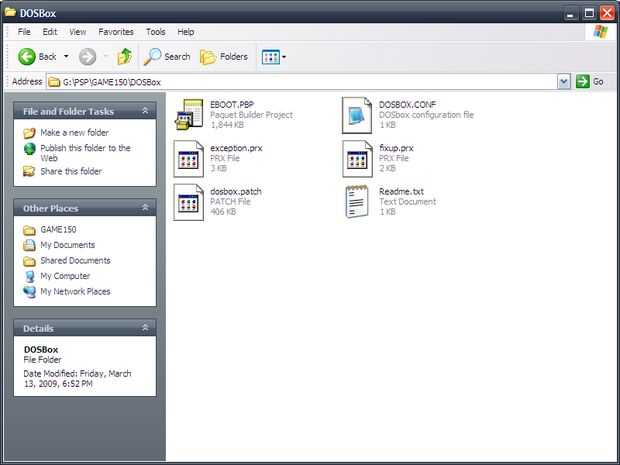Click the Share this folder icon
Screen dimensions: 620x465
pyautogui.click(x=29, y=171)
